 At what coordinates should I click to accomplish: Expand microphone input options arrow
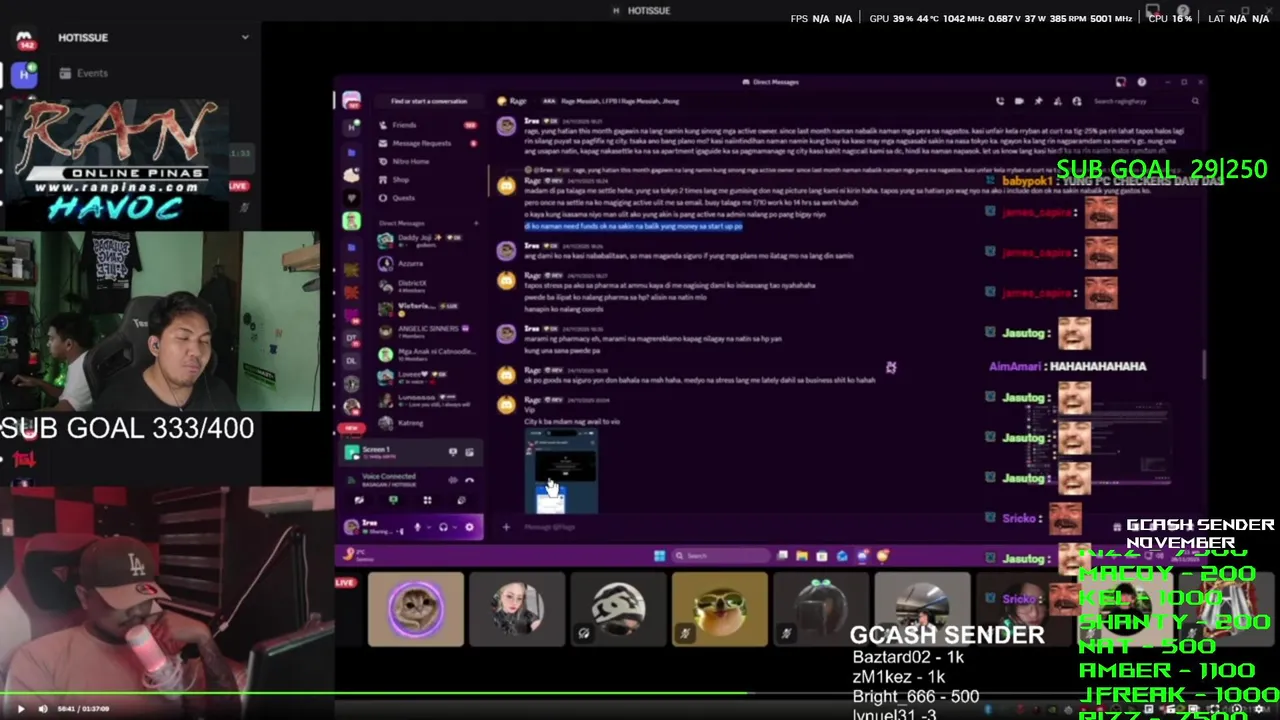click(x=428, y=527)
